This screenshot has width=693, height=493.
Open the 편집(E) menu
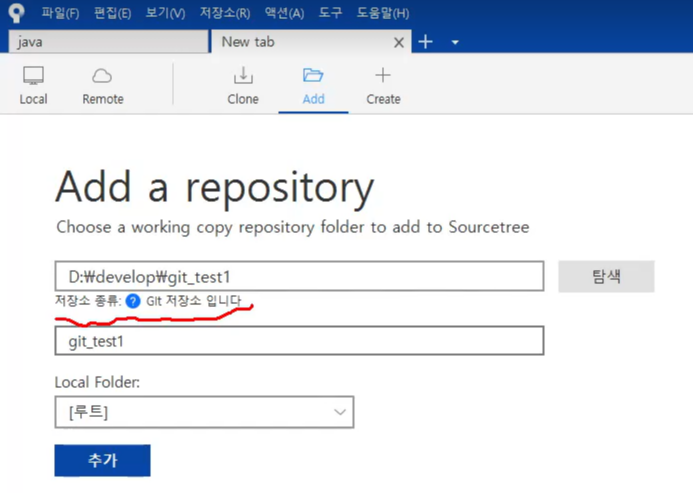tap(112, 13)
